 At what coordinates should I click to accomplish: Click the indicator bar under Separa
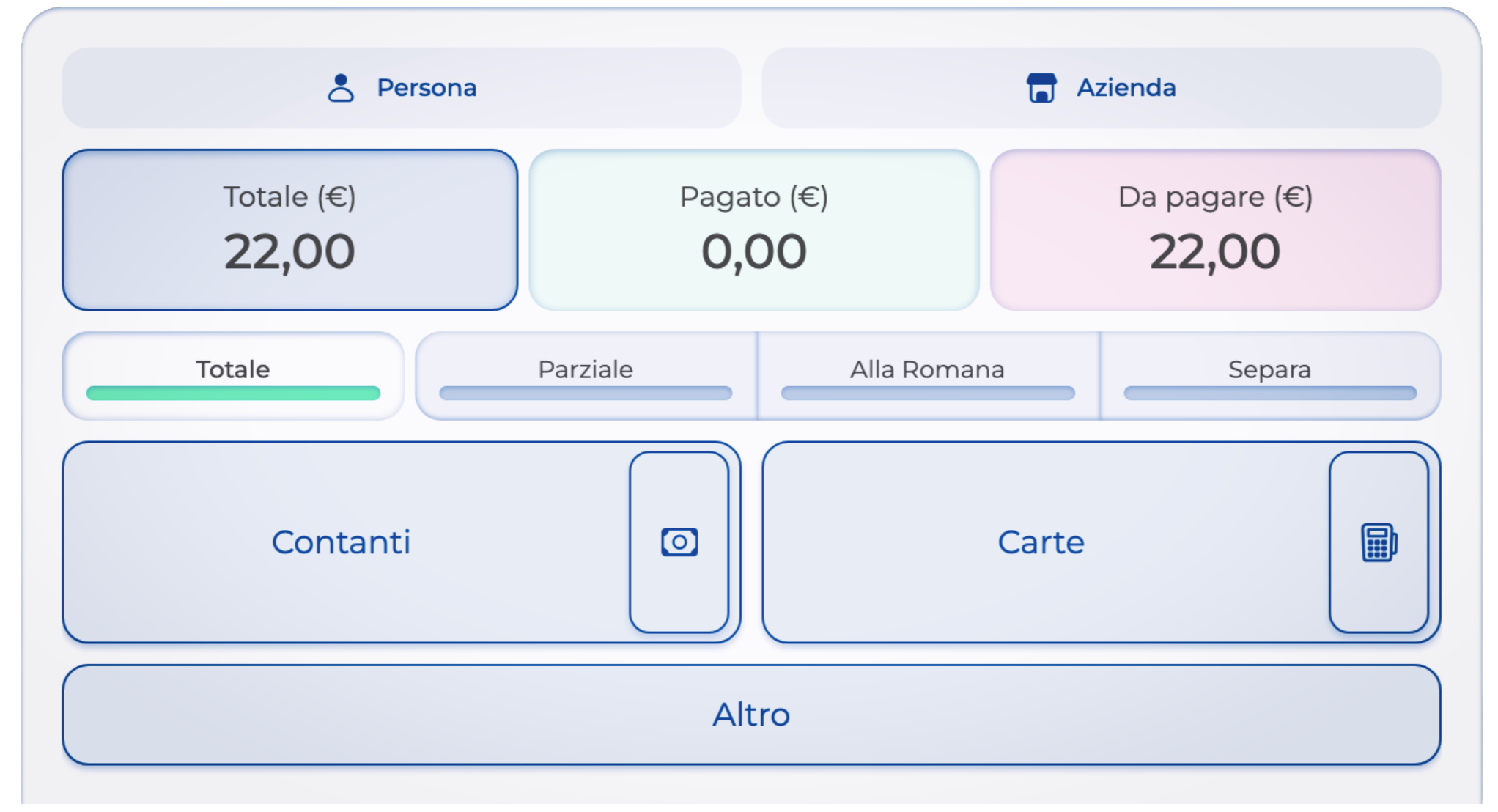click(1269, 394)
